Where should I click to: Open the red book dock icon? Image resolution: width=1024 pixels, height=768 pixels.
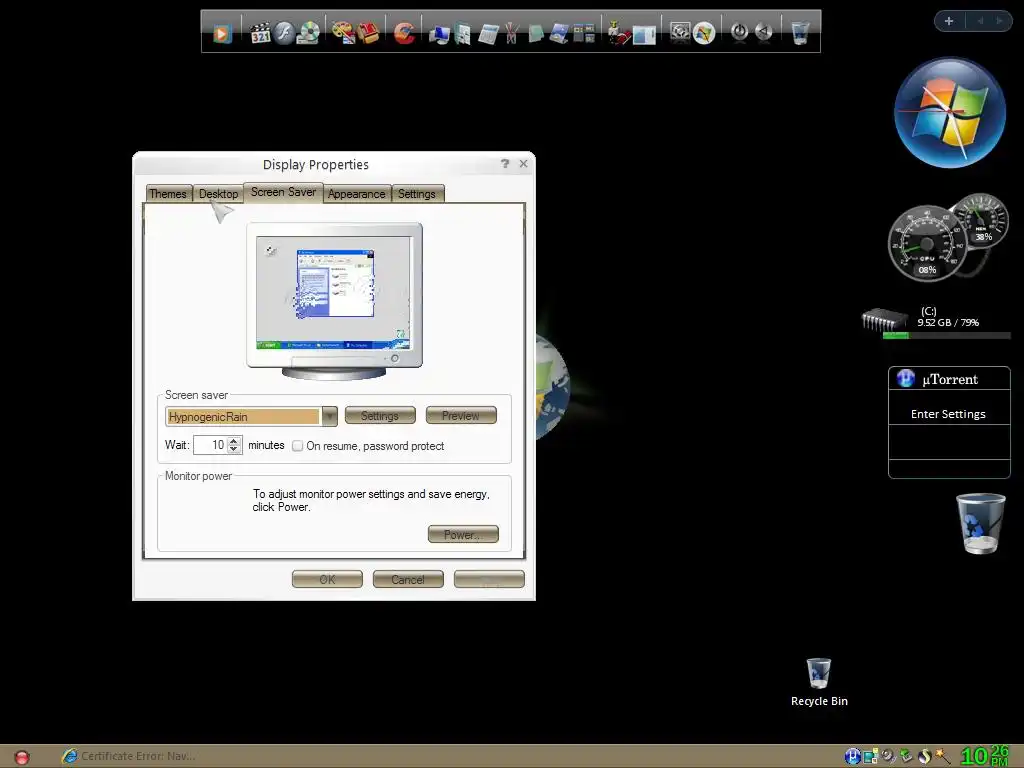pyautogui.click(x=368, y=33)
